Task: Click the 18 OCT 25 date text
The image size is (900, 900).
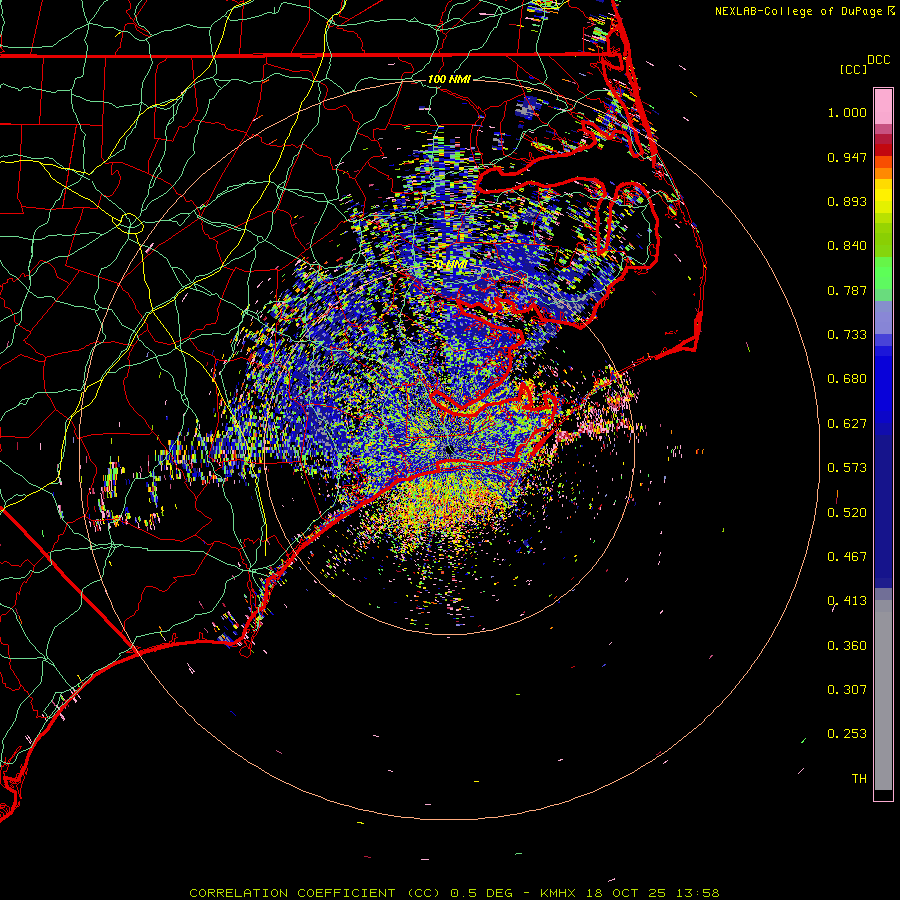Action: [x=626, y=893]
